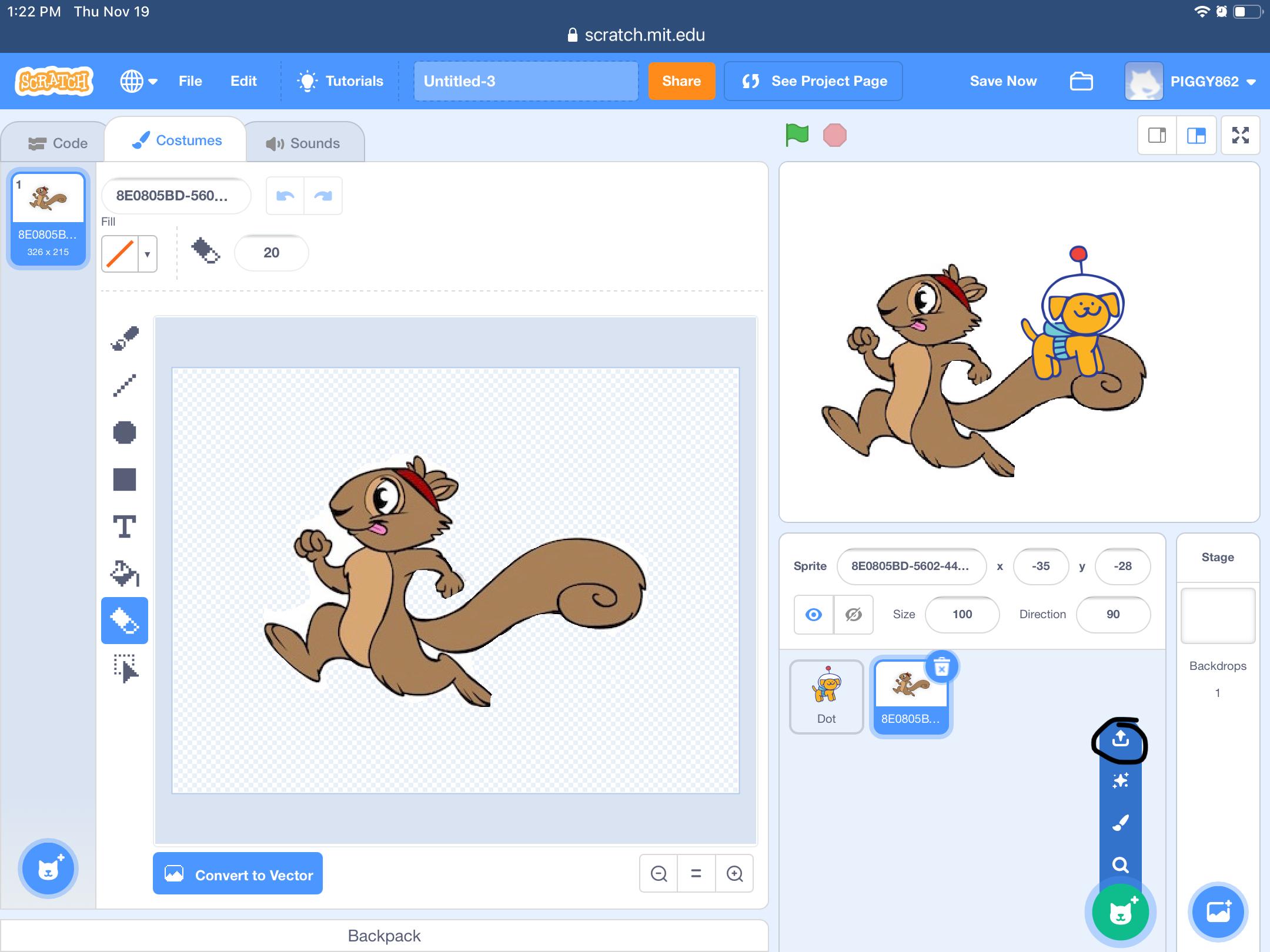
Task: Click the upload sprite icon
Action: tap(1121, 739)
